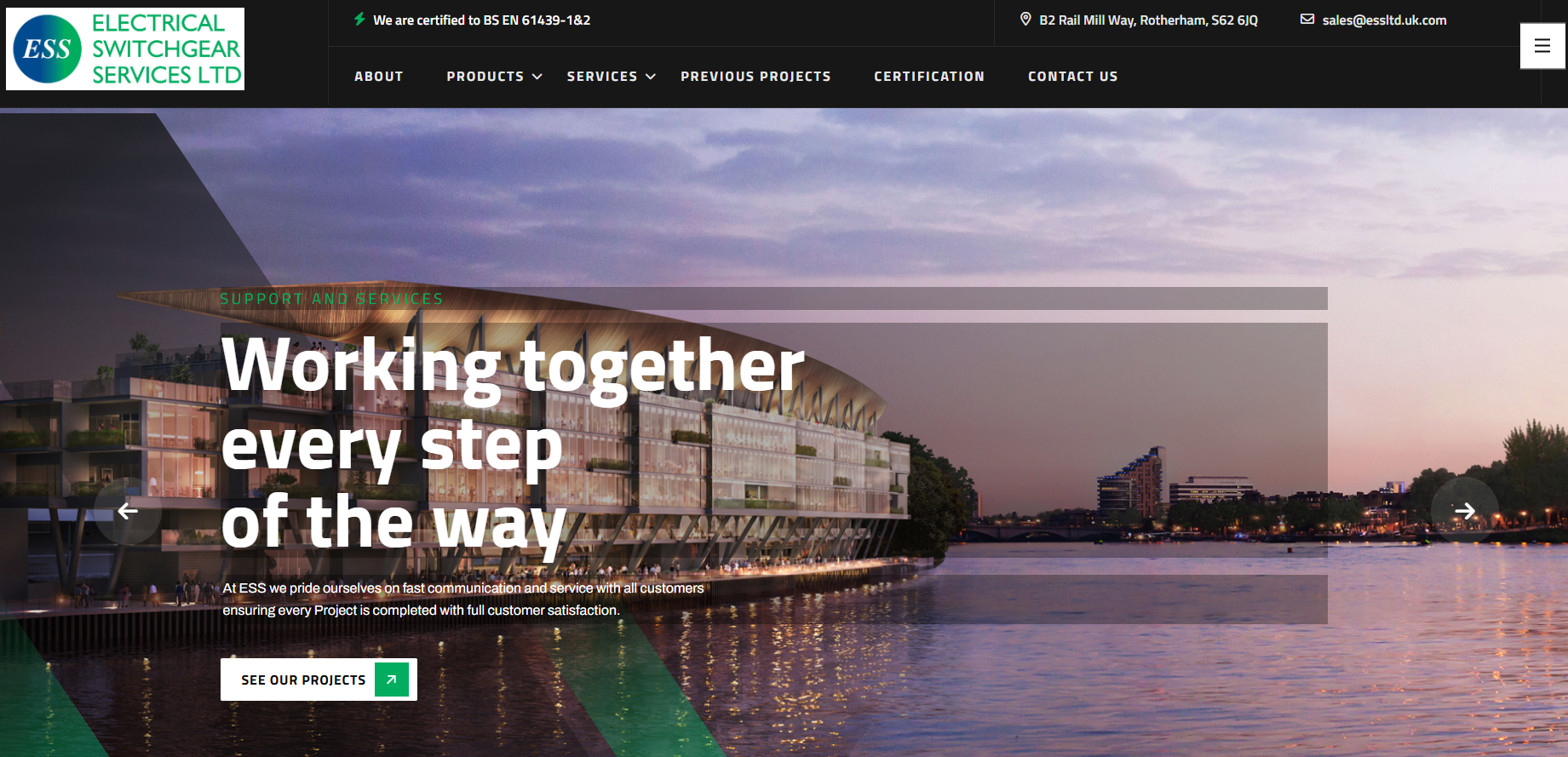Click the envelope email icon
Image resolution: width=1568 pixels, height=757 pixels.
click(x=1307, y=19)
